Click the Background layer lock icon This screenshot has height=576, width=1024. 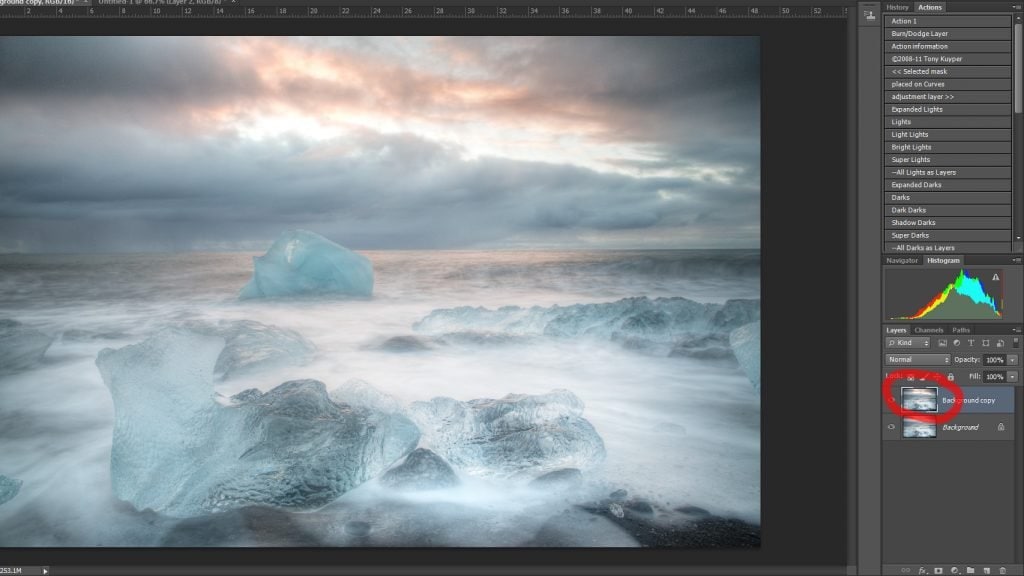coord(1000,427)
